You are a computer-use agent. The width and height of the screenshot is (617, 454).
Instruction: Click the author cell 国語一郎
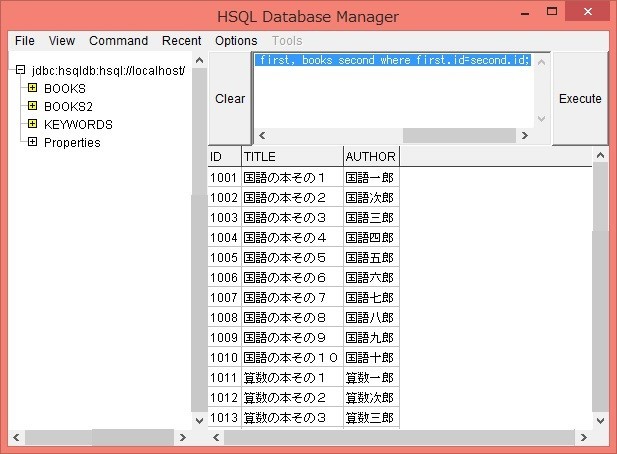(371, 177)
